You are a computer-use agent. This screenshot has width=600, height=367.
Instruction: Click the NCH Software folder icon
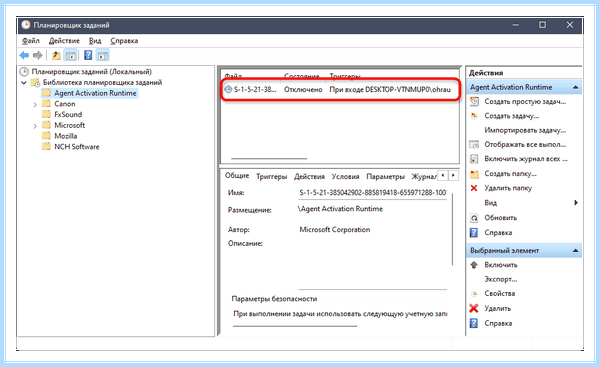click(x=46, y=146)
